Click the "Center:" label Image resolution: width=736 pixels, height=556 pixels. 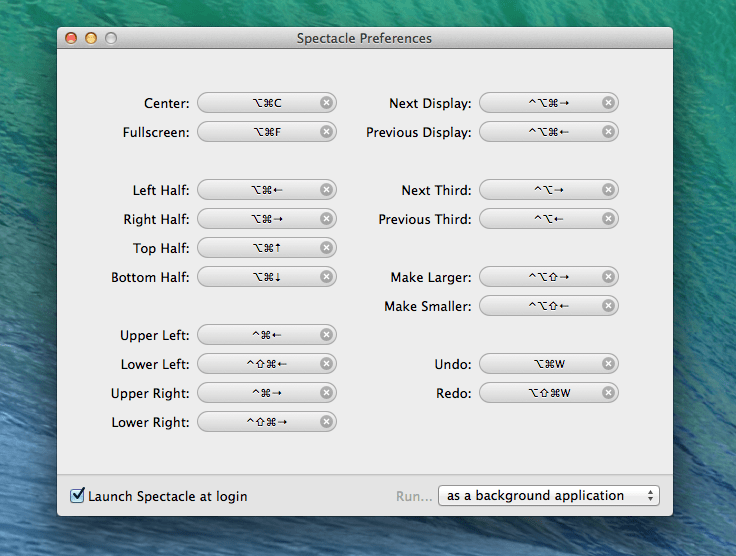tap(167, 103)
